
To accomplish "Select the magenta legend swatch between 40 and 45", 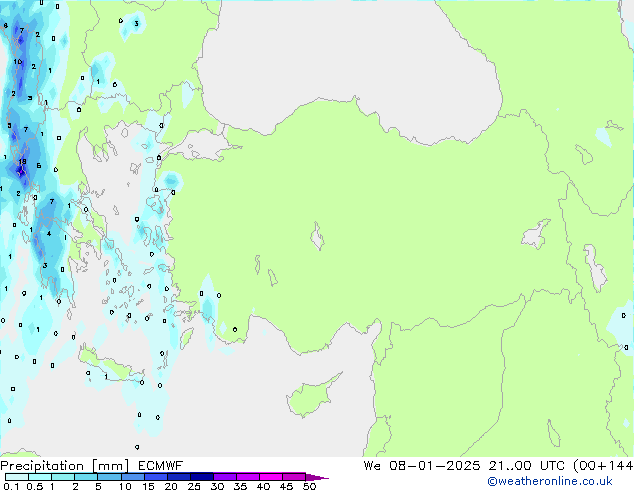I will [271, 477].
